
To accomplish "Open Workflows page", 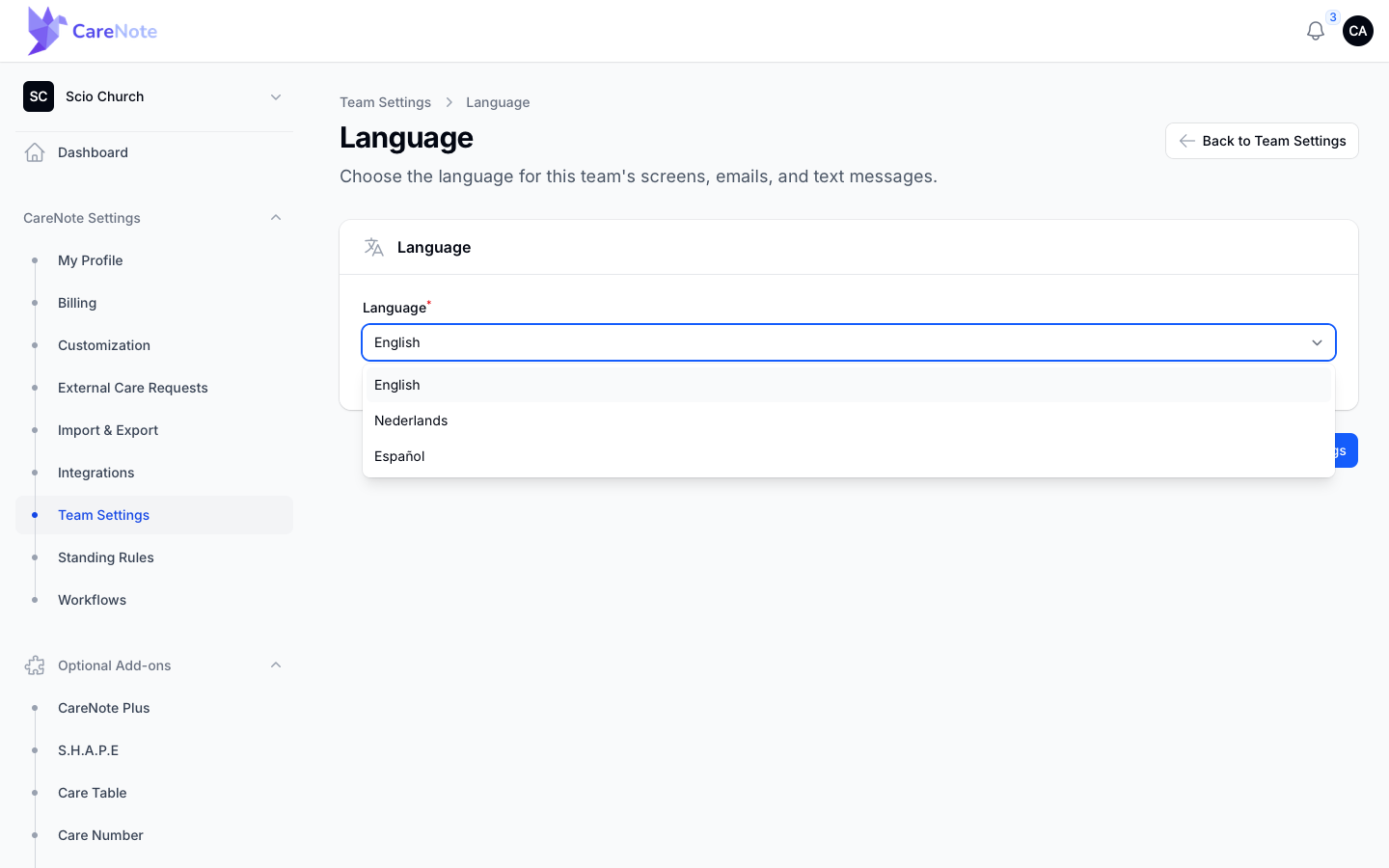I will (154, 600).
